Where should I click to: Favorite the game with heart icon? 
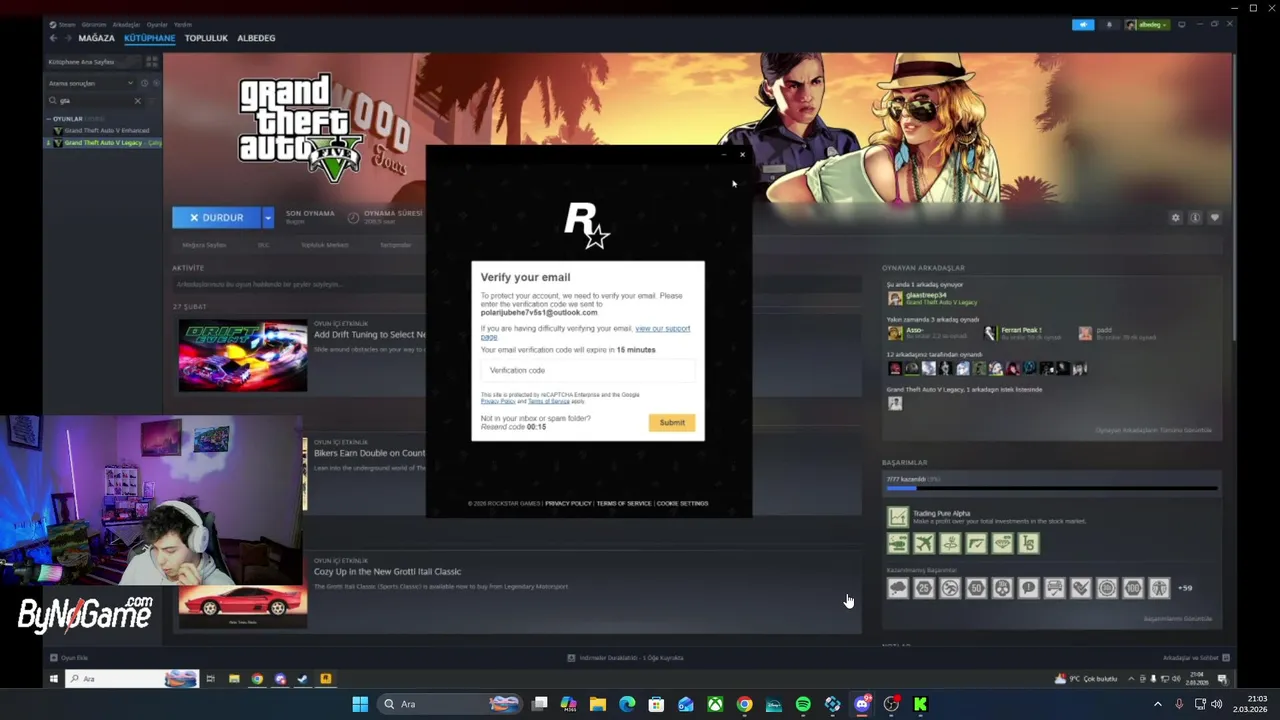click(x=1215, y=217)
